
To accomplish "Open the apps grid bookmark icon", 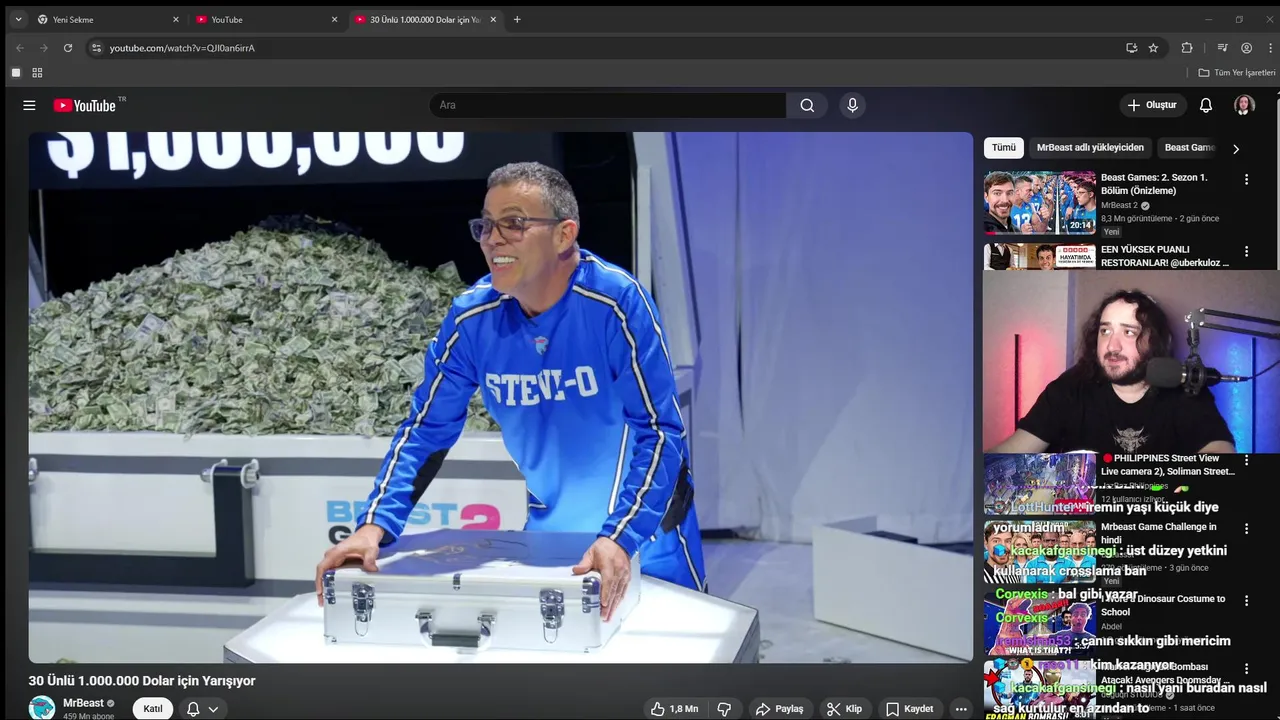I will click(x=37, y=73).
